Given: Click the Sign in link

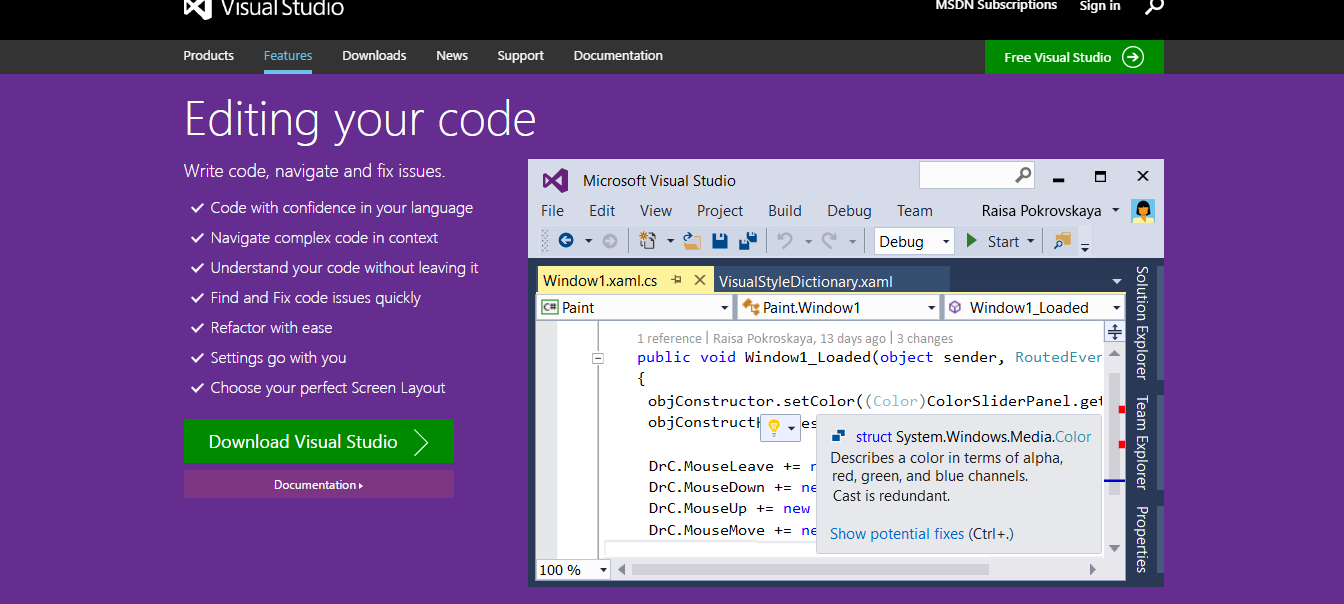Looking at the screenshot, I should click(x=1100, y=6).
